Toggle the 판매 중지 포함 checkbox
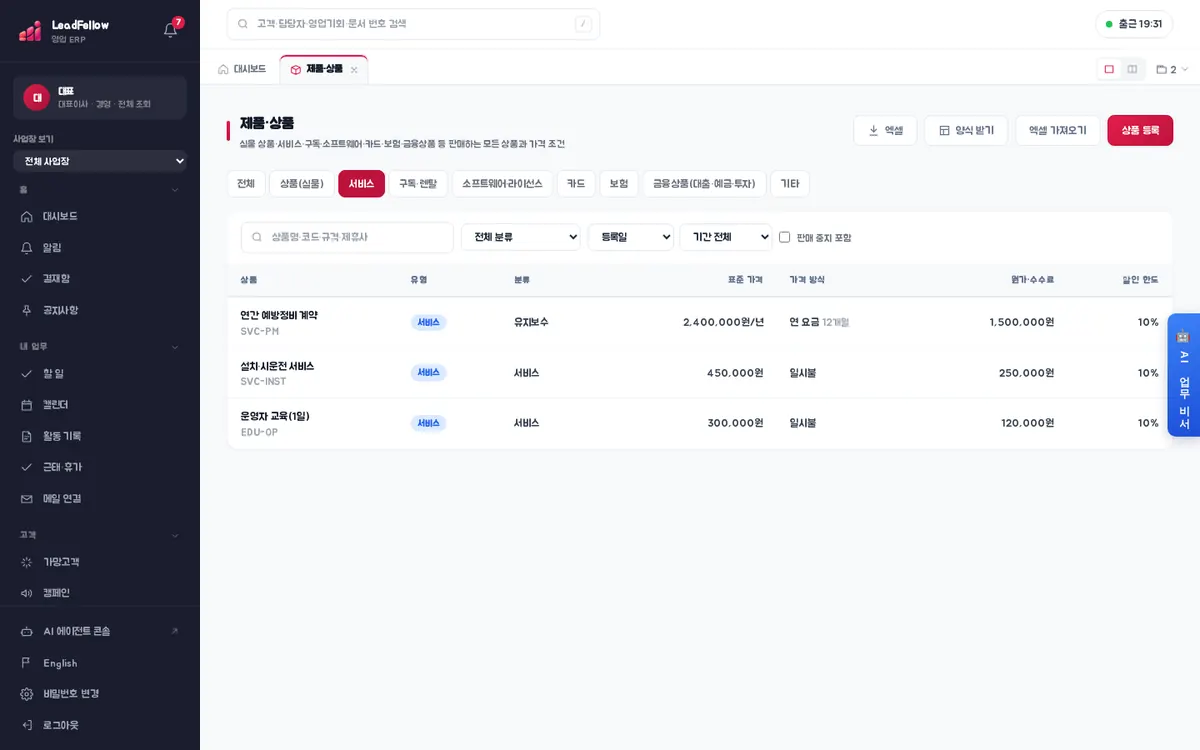 tap(785, 237)
